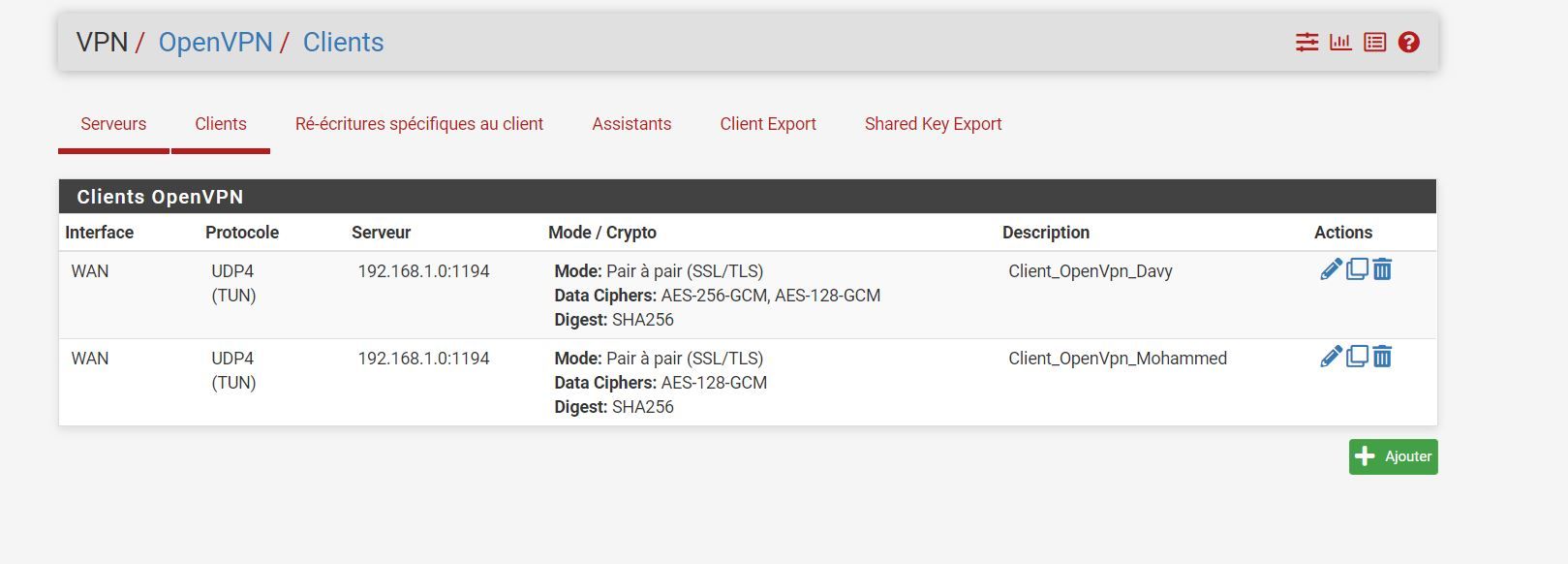Image resolution: width=1568 pixels, height=564 pixels.
Task: Open the Client Export tab
Action: tap(768, 124)
